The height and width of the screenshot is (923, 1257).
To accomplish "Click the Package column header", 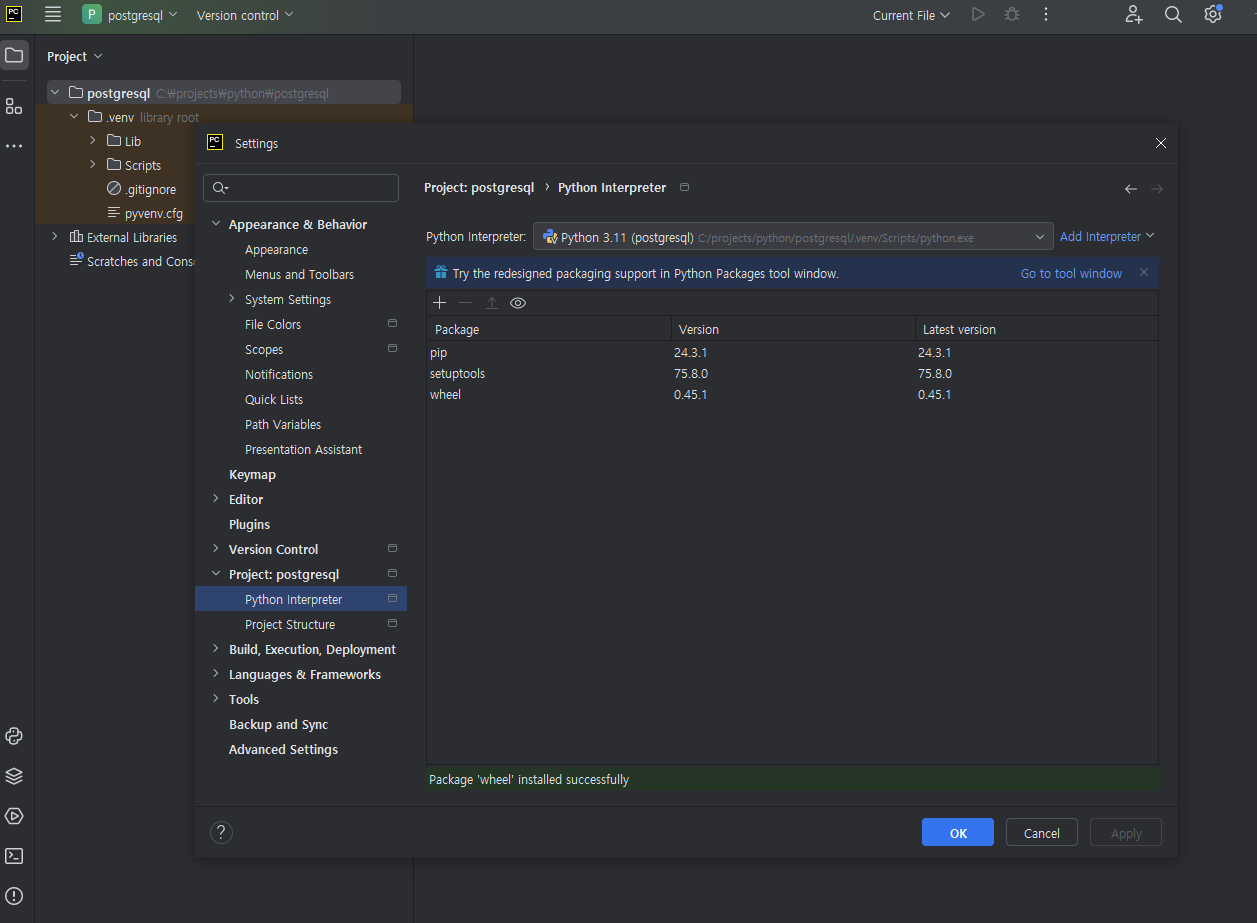I will coord(549,329).
